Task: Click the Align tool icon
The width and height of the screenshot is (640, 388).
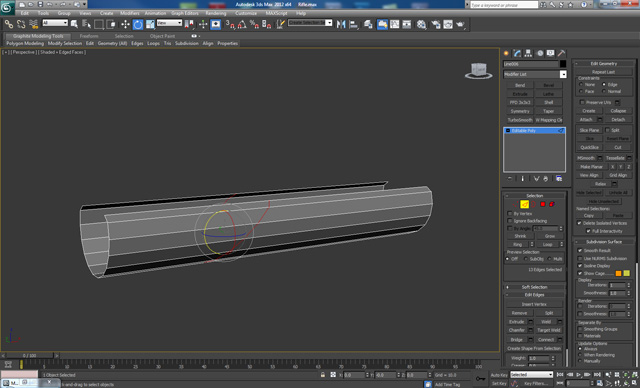Action: point(353,24)
